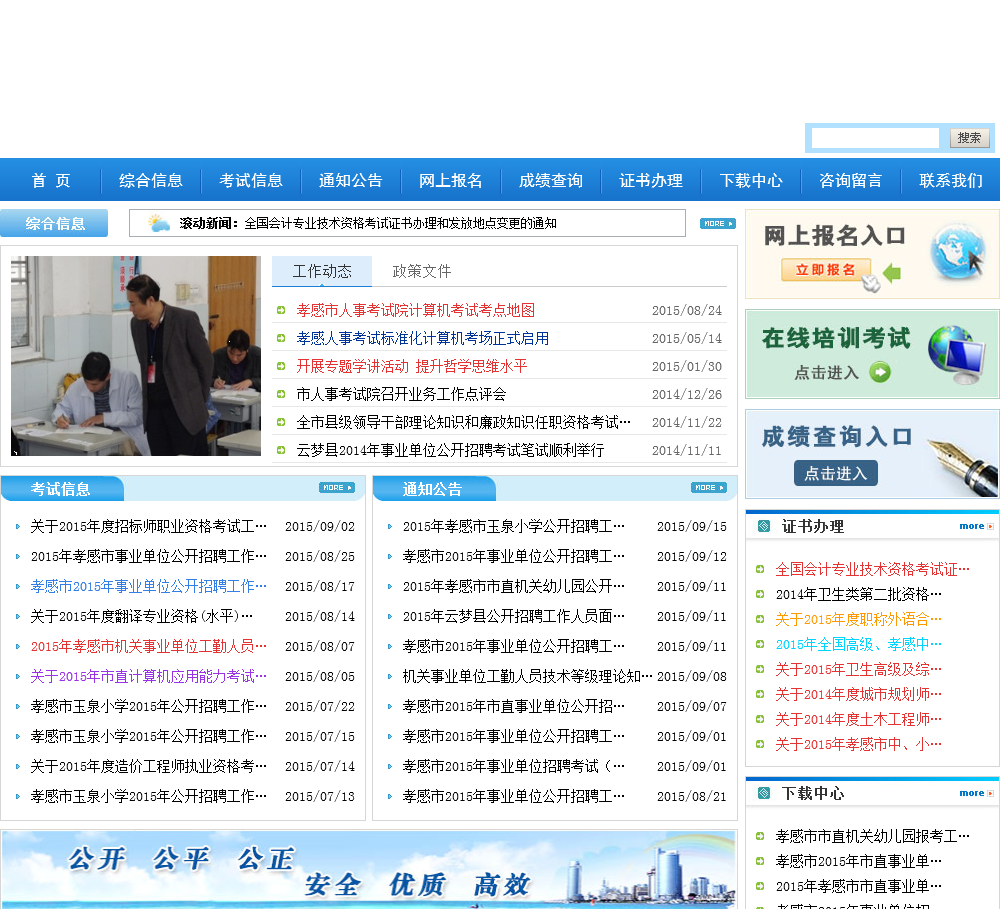The height and width of the screenshot is (909, 1000).
Task: Click the 证书办理 section header icon
Action: coord(764,526)
